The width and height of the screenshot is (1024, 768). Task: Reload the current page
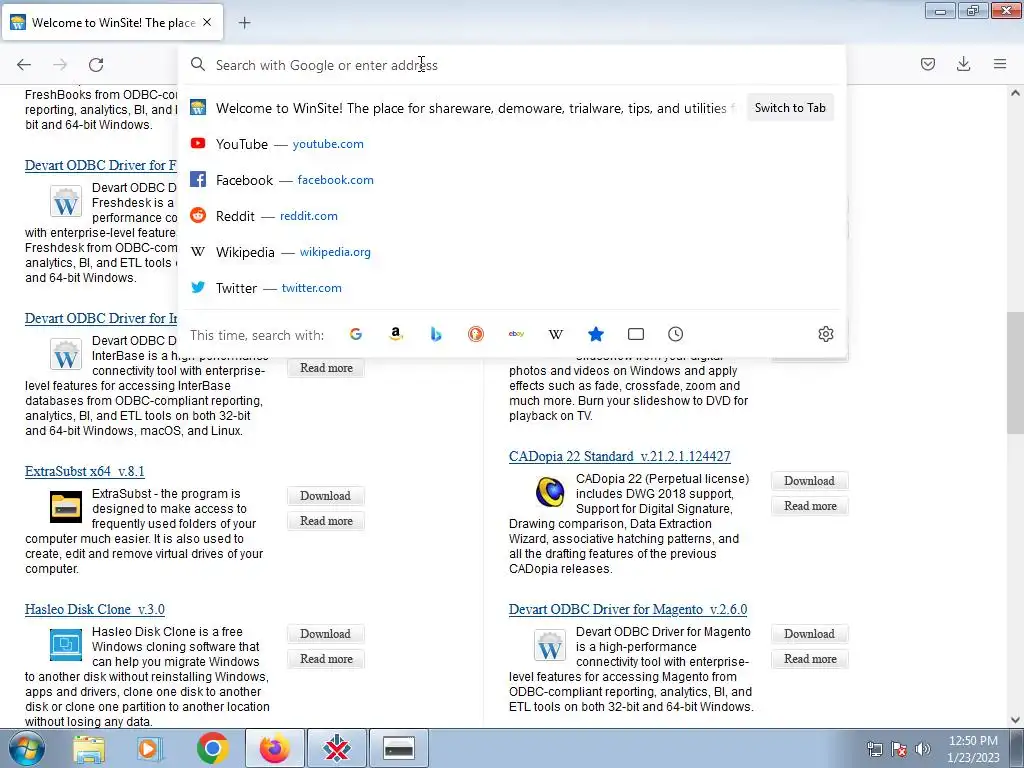[x=96, y=64]
